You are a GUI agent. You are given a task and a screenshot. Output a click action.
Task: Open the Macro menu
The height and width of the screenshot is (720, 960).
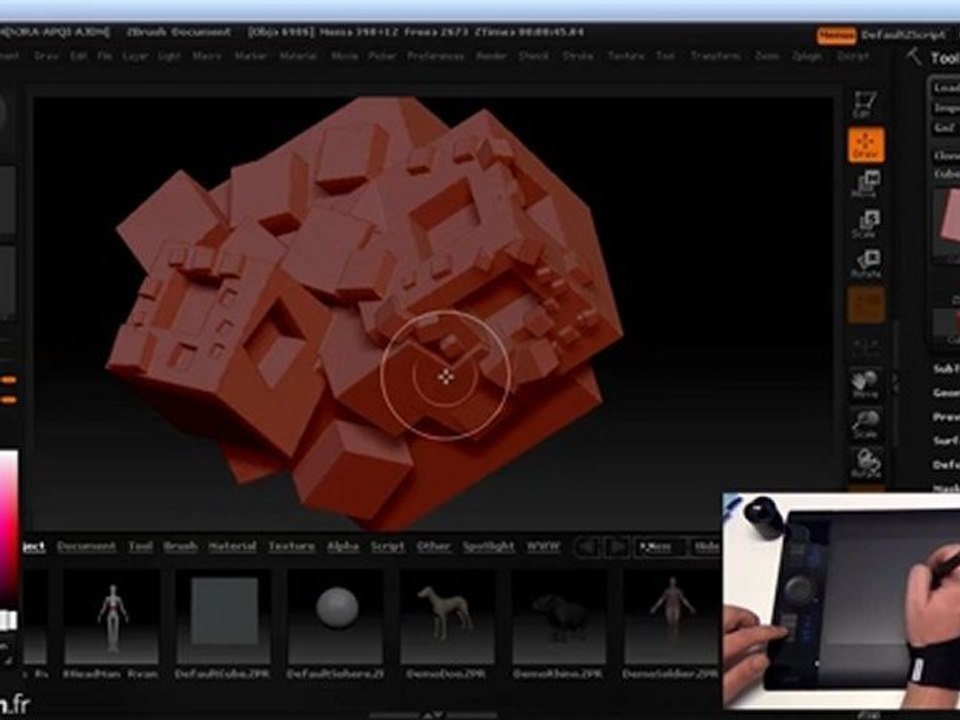tap(206, 56)
